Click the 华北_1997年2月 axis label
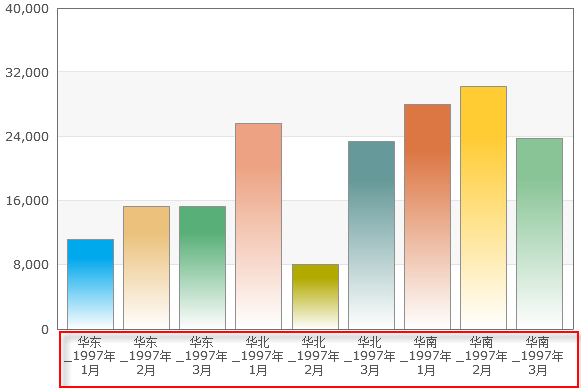Viewport: 581px width, 388px height. click(x=314, y=356)
